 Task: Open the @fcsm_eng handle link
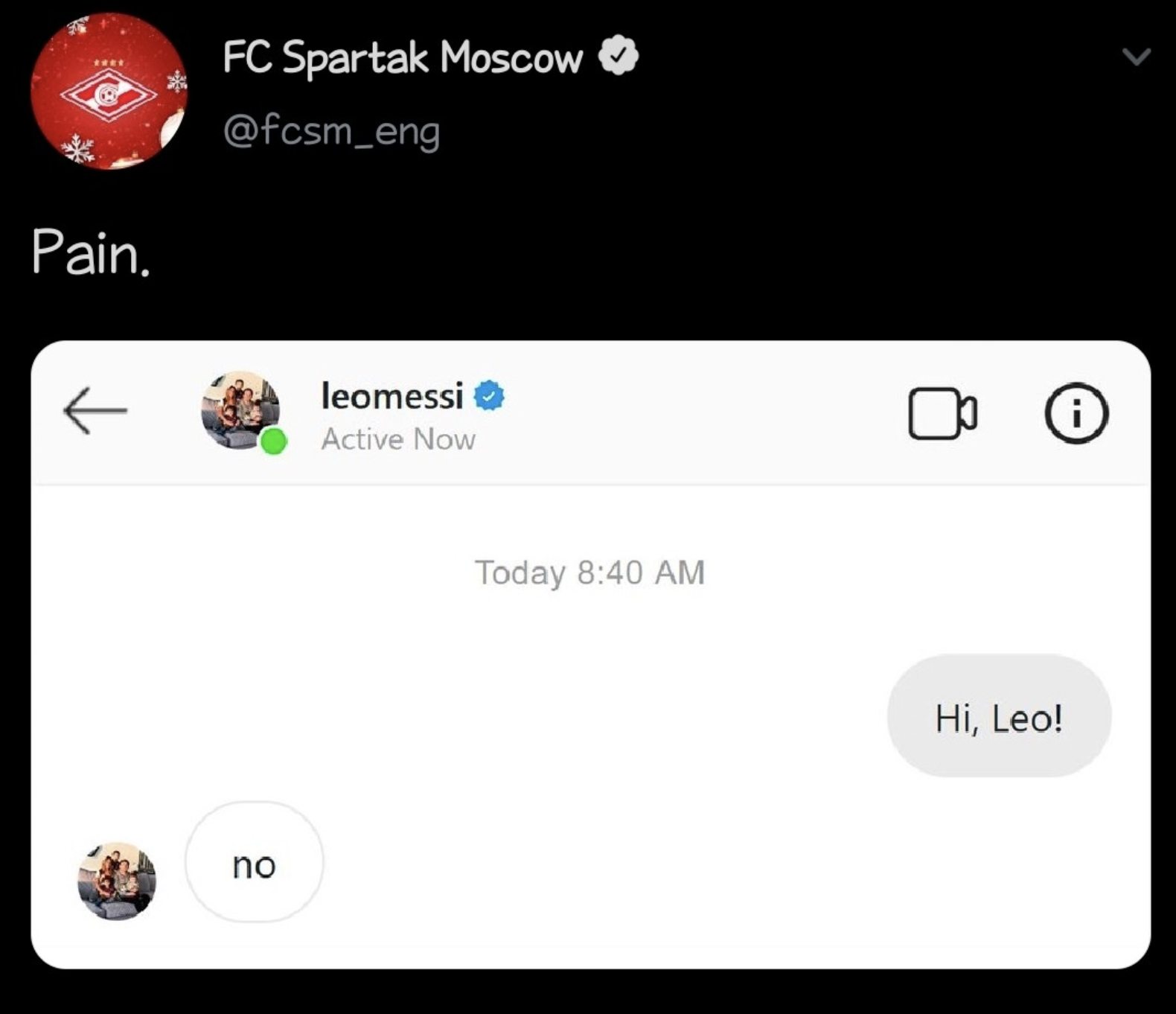331,131
